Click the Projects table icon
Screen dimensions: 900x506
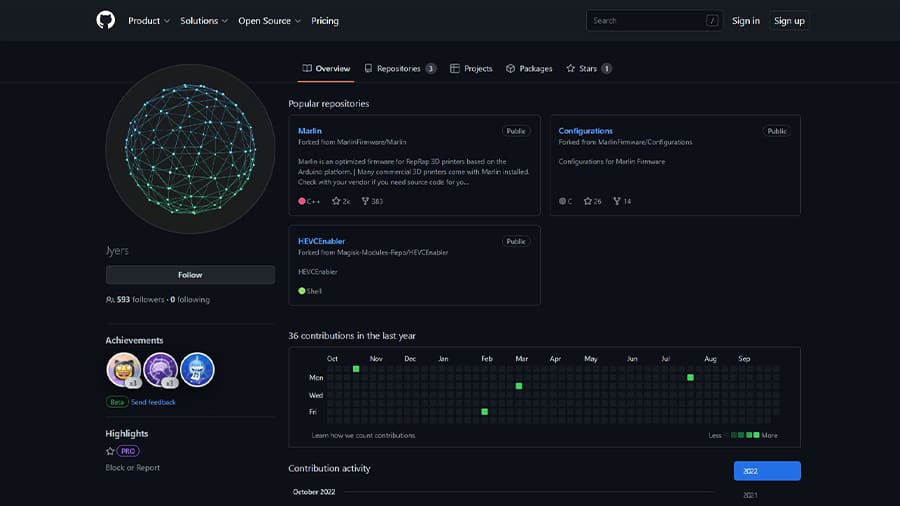[x=455, y=68]
